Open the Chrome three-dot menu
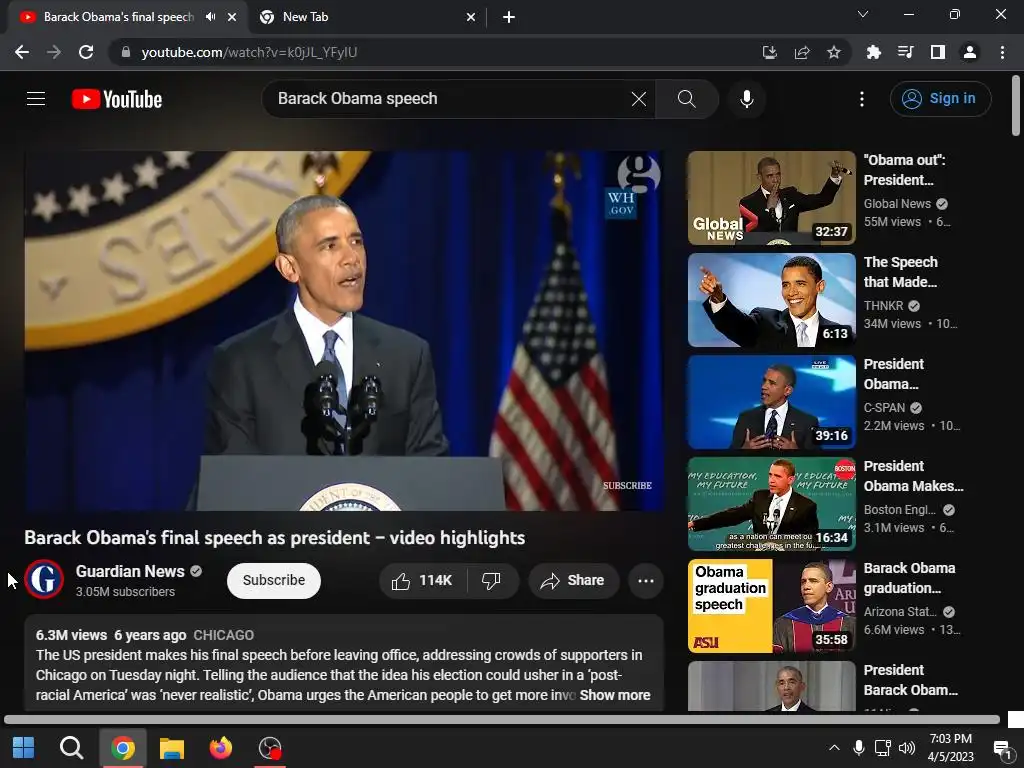Viewport: 1024px width, 768px height. point(1002,52)
